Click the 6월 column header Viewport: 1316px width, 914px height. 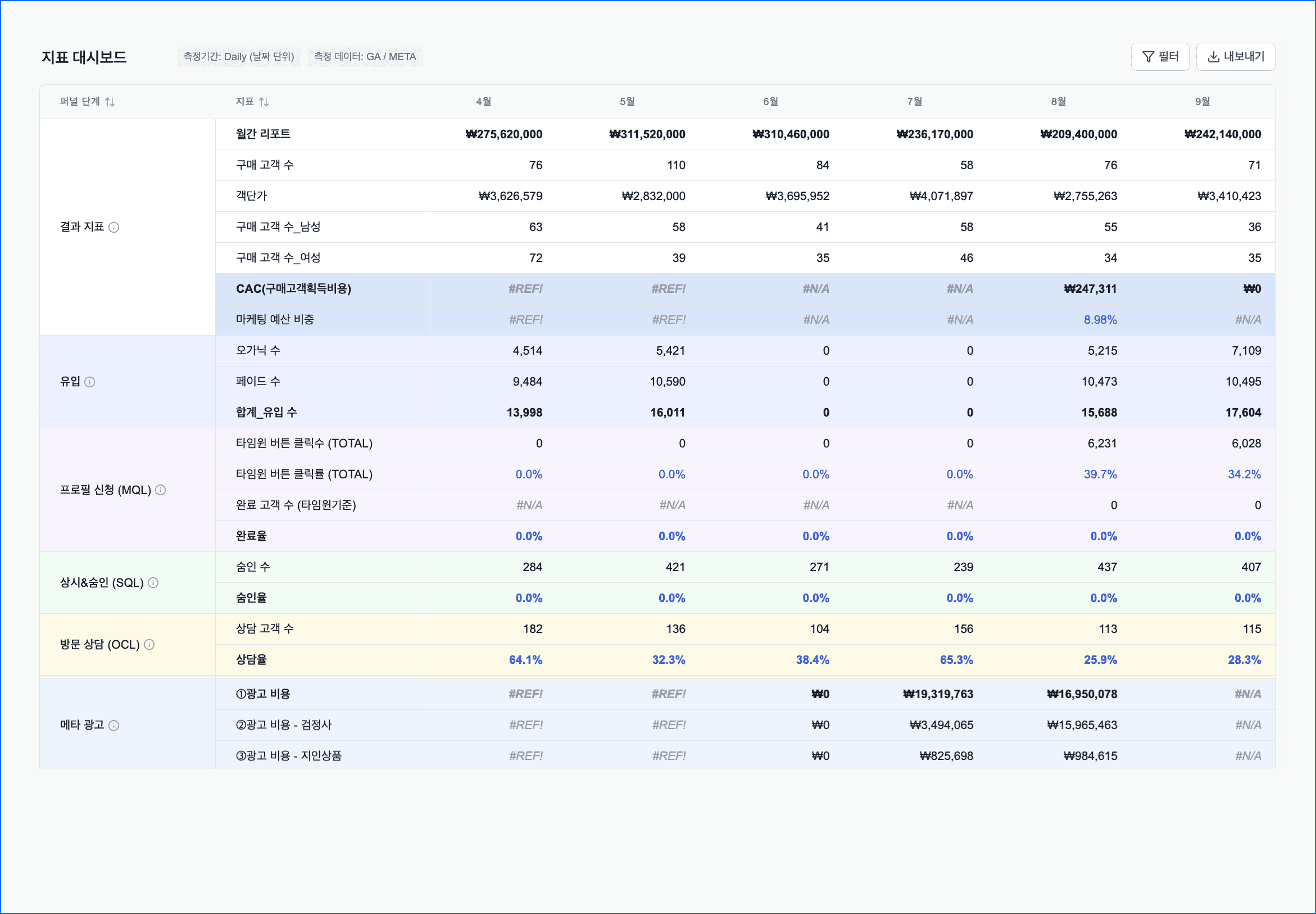tap(770, 101)
